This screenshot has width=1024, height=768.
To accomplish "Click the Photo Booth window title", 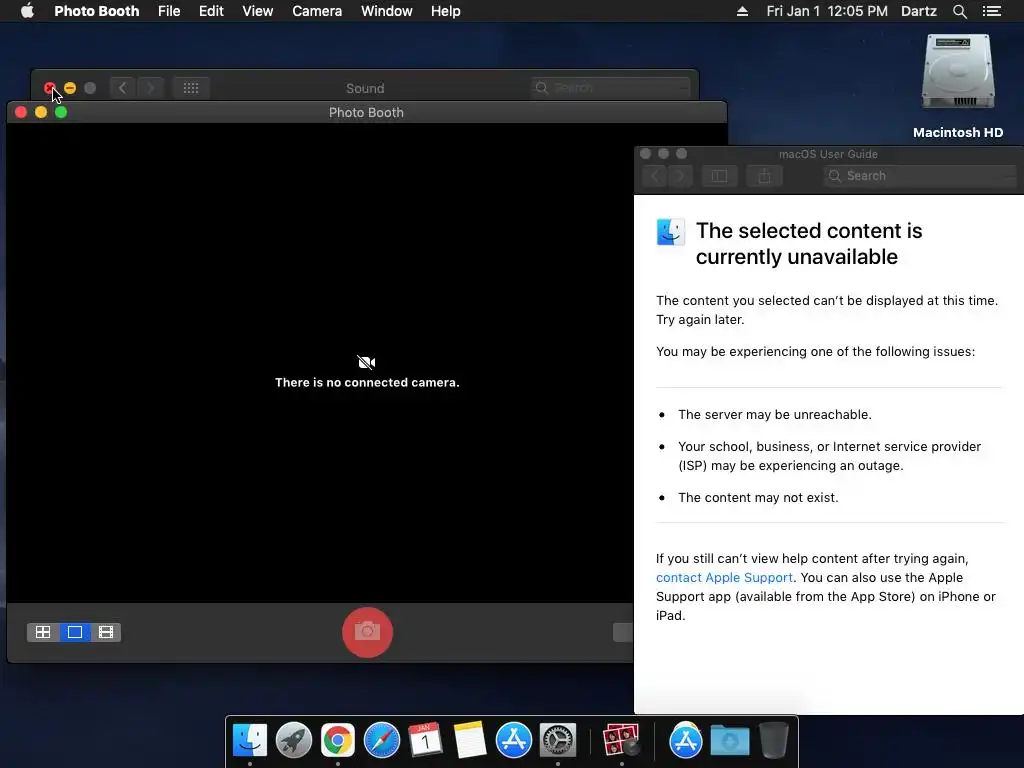I will pos(366,112).
